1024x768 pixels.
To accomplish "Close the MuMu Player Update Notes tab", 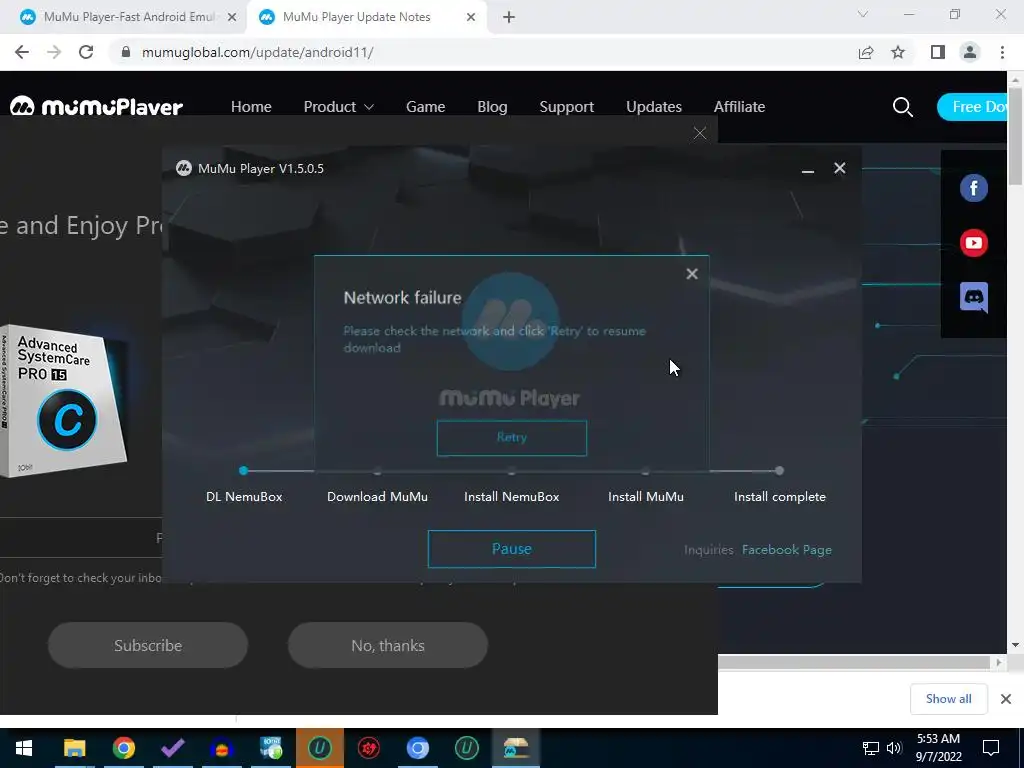I will point(471,17).
